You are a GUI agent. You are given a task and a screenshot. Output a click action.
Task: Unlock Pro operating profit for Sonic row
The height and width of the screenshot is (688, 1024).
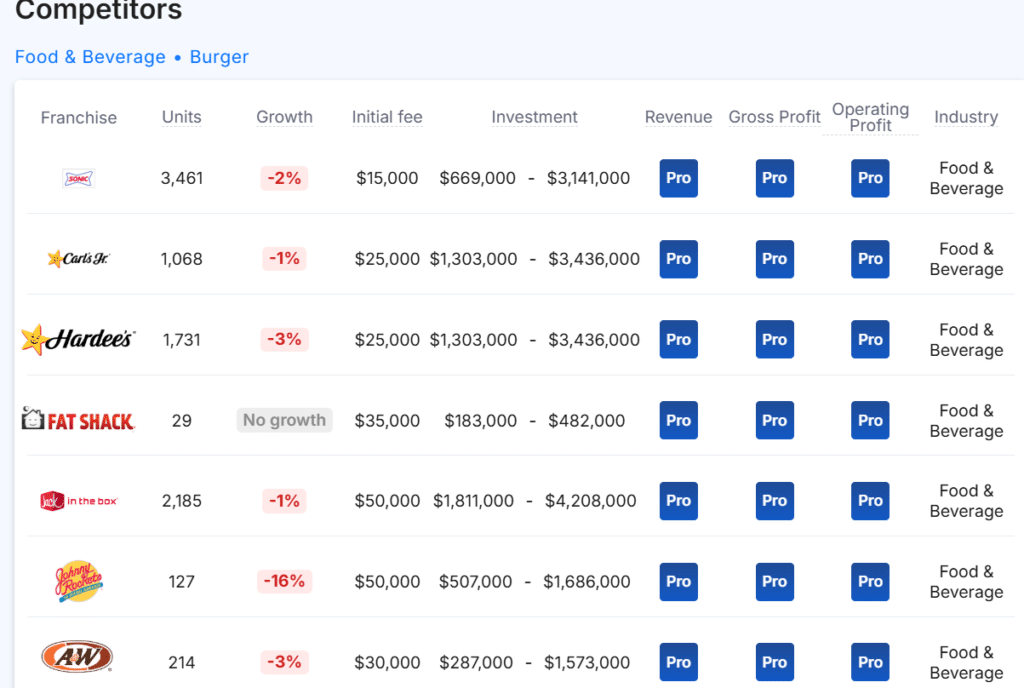coord(870,178)
